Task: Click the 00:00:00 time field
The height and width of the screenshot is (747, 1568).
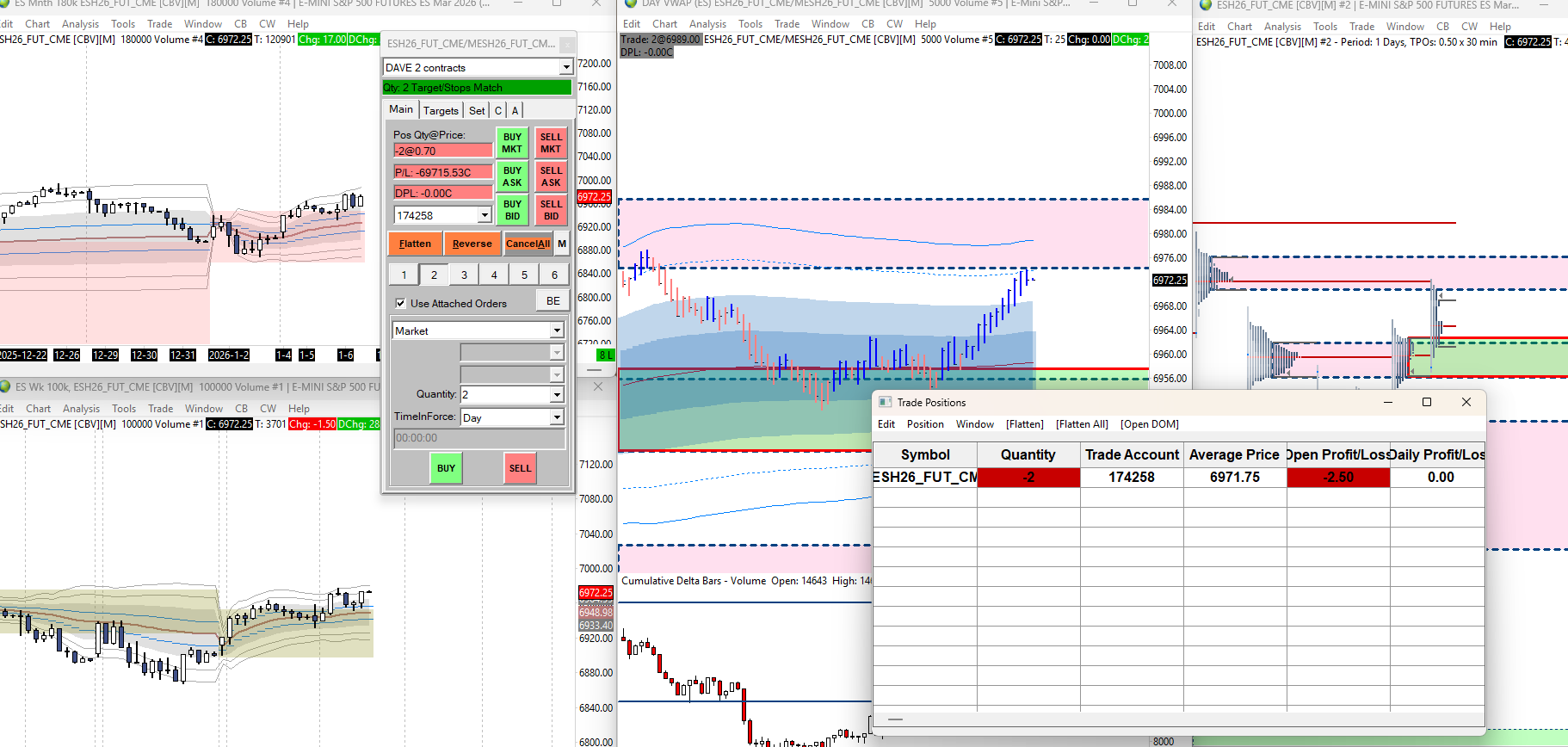Action: (x=479, y=438)
